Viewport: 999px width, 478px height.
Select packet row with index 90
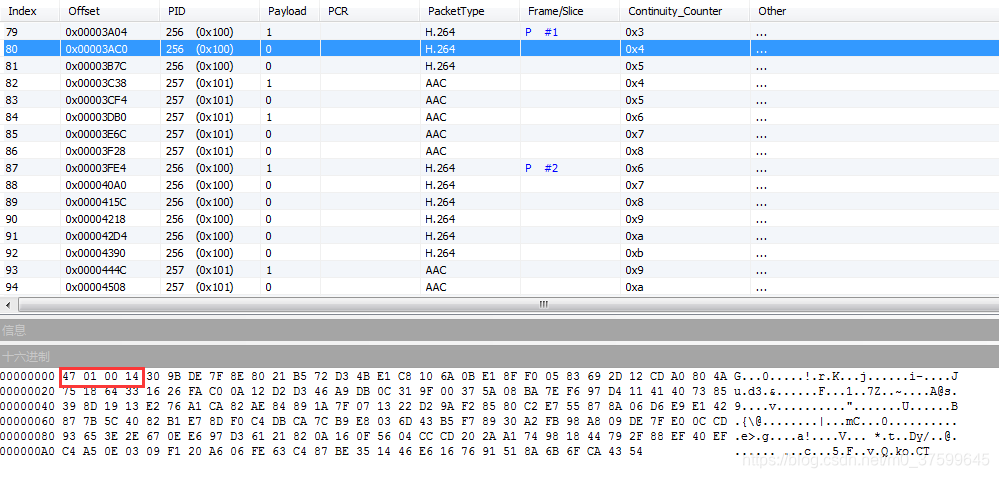click(x=500, y=219)
